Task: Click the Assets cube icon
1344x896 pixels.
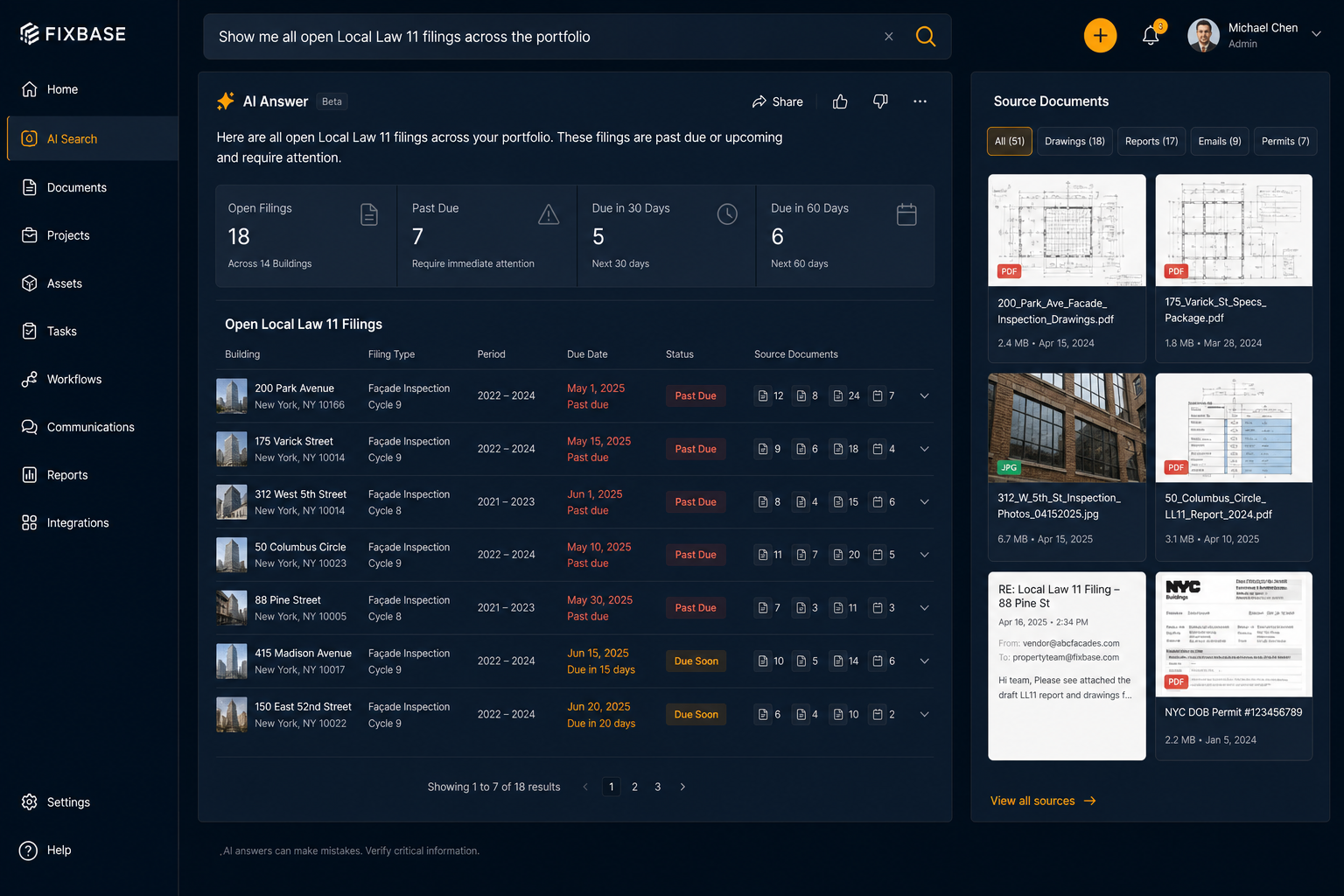Action: (30, 283)
